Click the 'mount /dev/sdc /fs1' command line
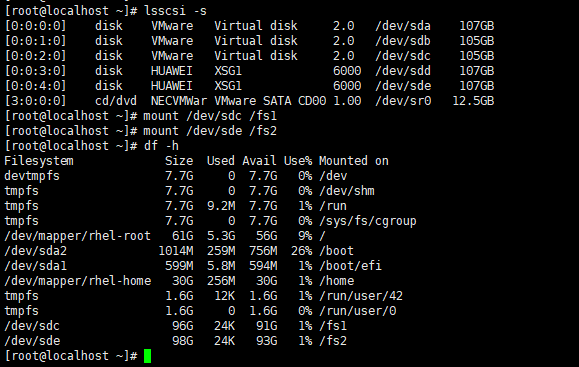The width and height of the screenshot is (579, 367). click(210, 116)
